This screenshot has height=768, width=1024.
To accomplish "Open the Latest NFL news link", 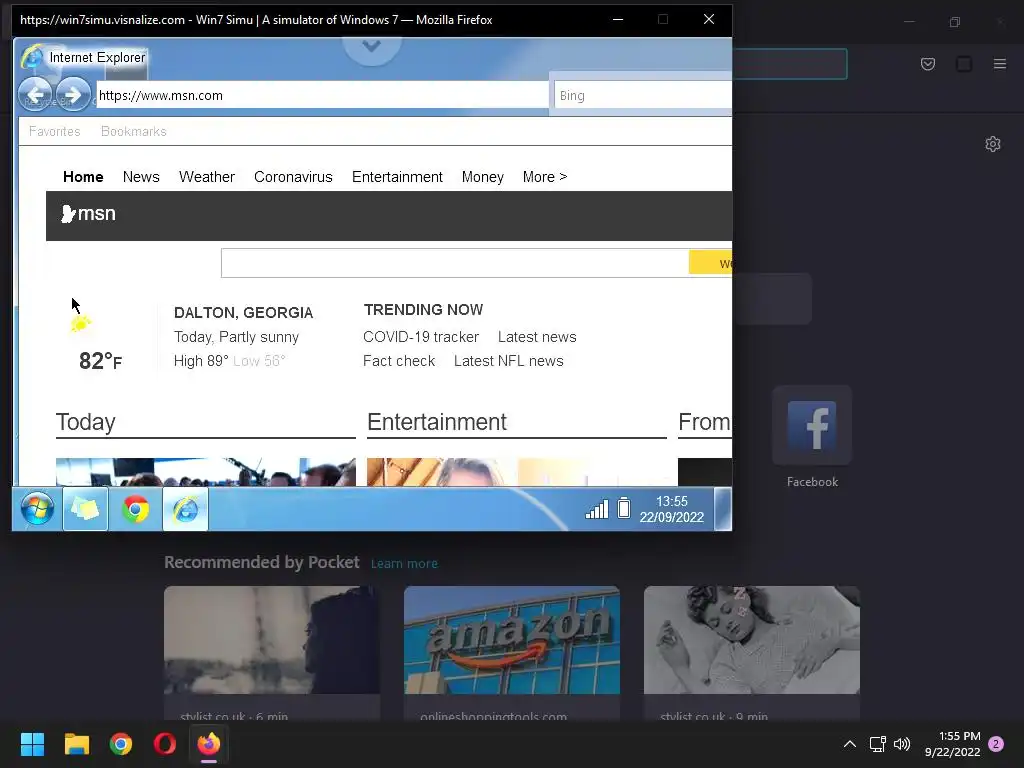I will coord(509,361).
